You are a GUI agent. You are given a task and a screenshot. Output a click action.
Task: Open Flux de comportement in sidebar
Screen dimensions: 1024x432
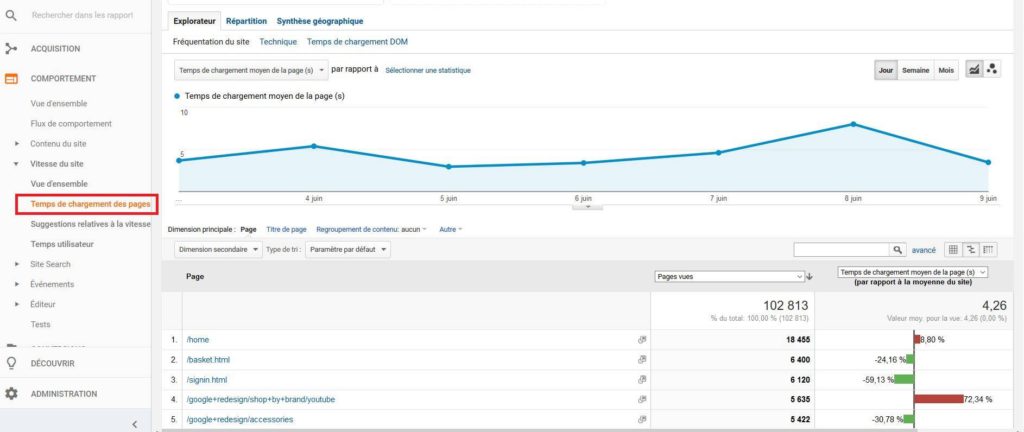[71, 123]
